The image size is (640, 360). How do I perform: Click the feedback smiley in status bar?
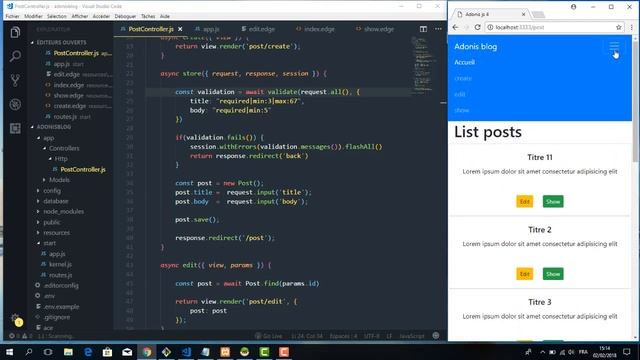point(436,336)
